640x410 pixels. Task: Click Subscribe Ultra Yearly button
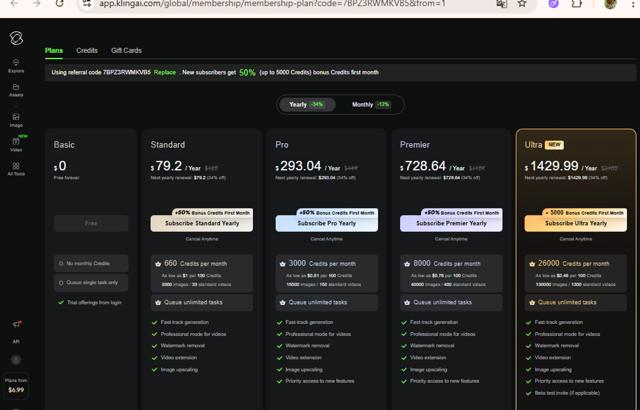click(x=576, y=224)
